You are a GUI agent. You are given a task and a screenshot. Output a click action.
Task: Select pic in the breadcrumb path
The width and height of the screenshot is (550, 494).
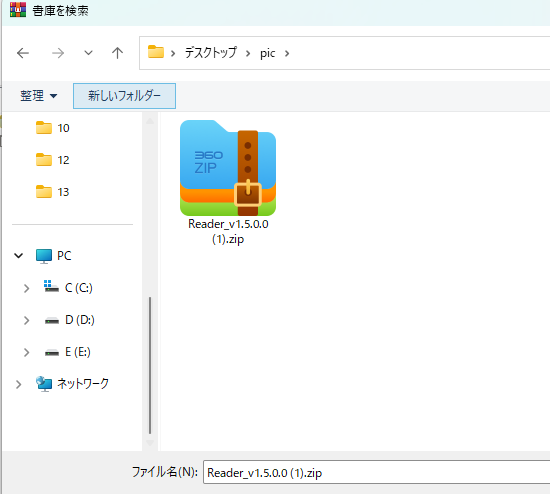(x=268, y=53)
